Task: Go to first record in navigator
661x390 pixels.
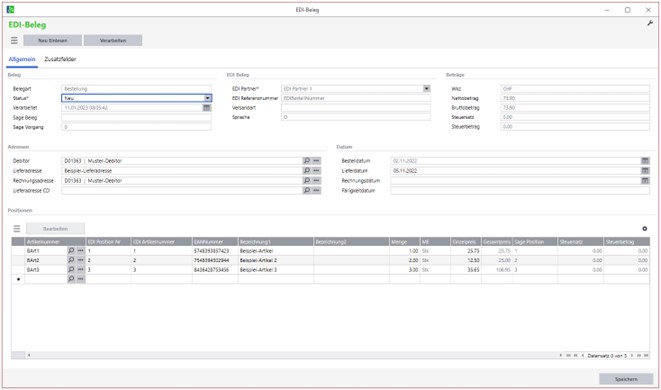Action: (x=568, y=355)
